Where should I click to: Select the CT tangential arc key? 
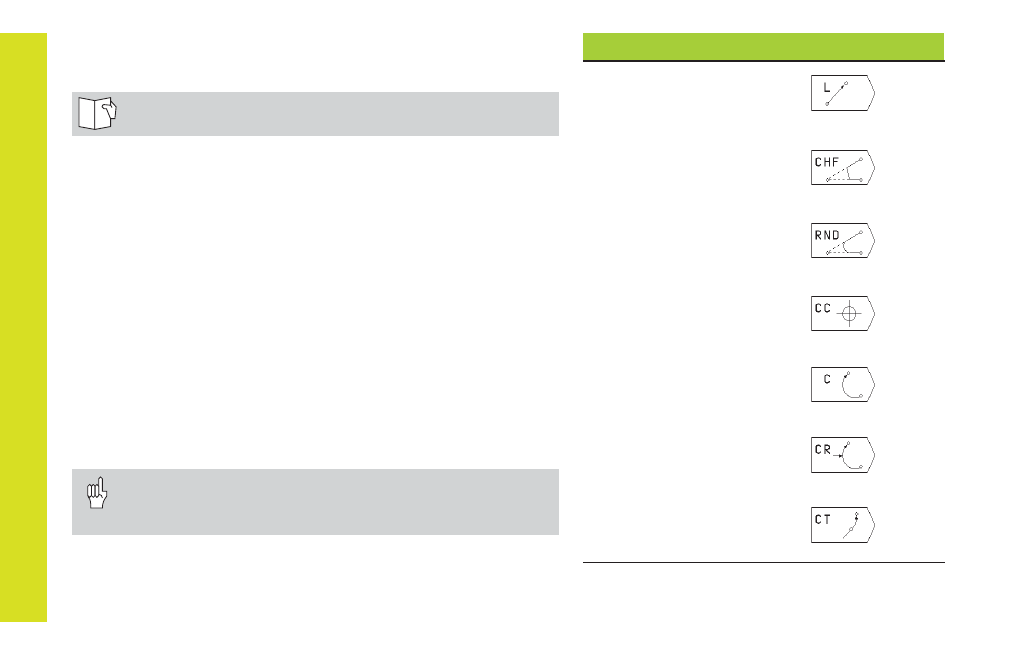coord(843,525)
